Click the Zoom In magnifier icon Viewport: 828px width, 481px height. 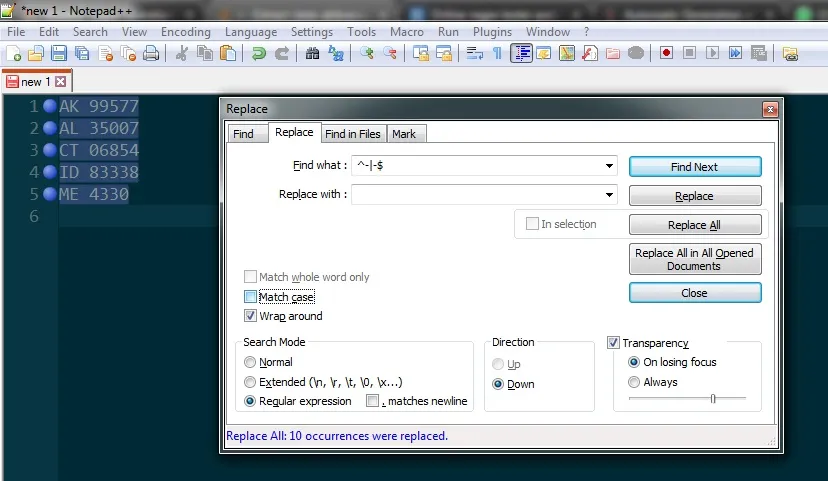point(366,53)
